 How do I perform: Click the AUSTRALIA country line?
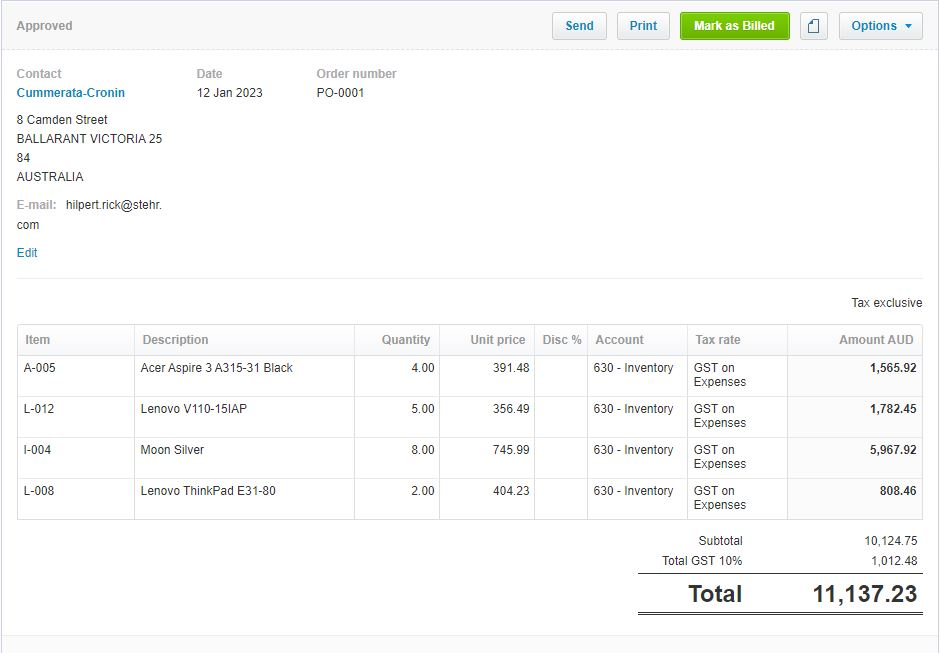tap(50, 176)
